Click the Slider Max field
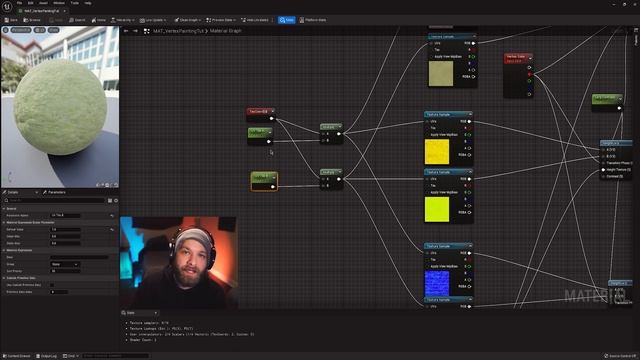Screen dimensions: 640x360 click(65, 243)
